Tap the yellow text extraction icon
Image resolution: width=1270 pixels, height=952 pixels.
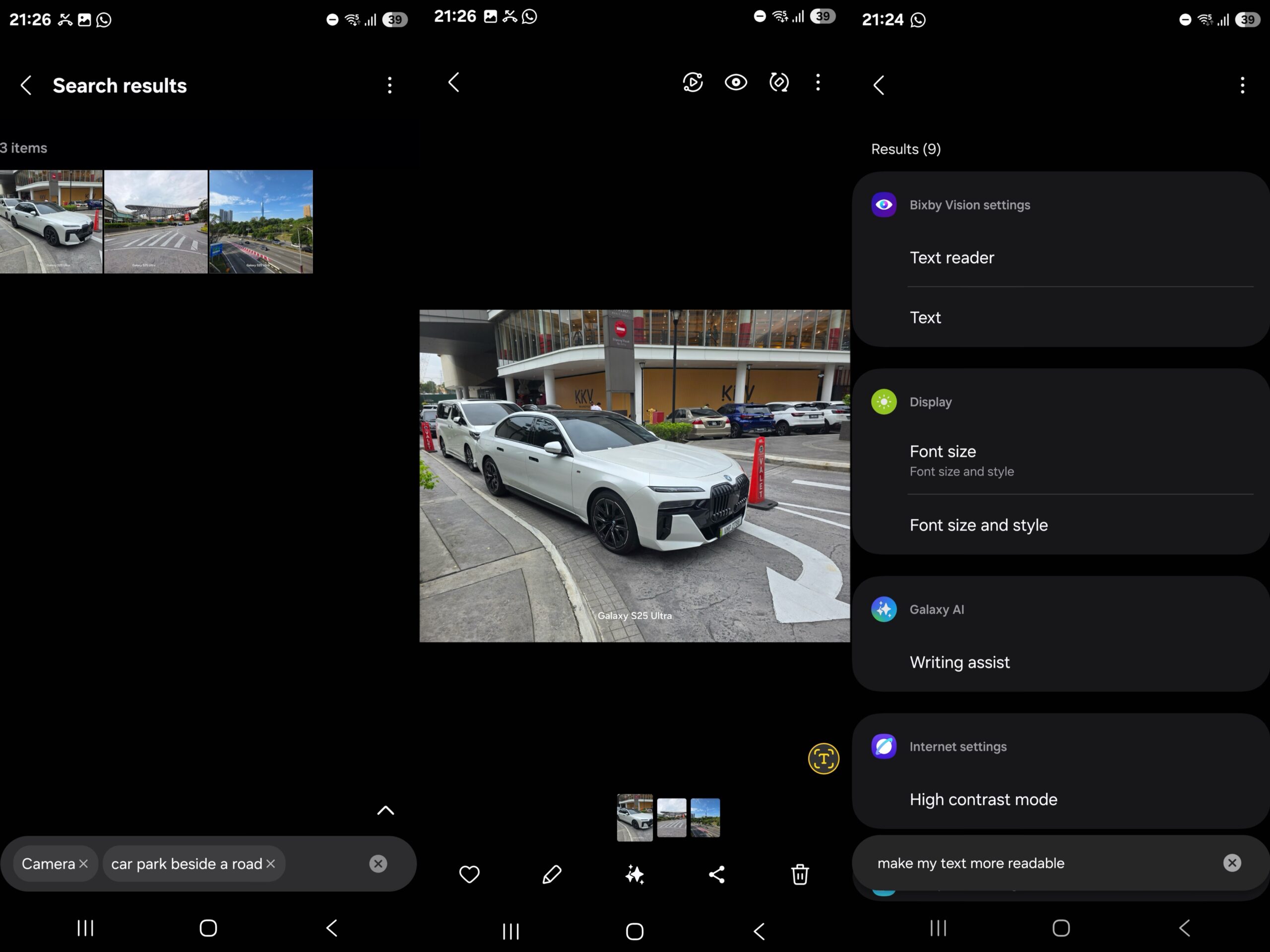pyautogui.click(x=824, y=759)
